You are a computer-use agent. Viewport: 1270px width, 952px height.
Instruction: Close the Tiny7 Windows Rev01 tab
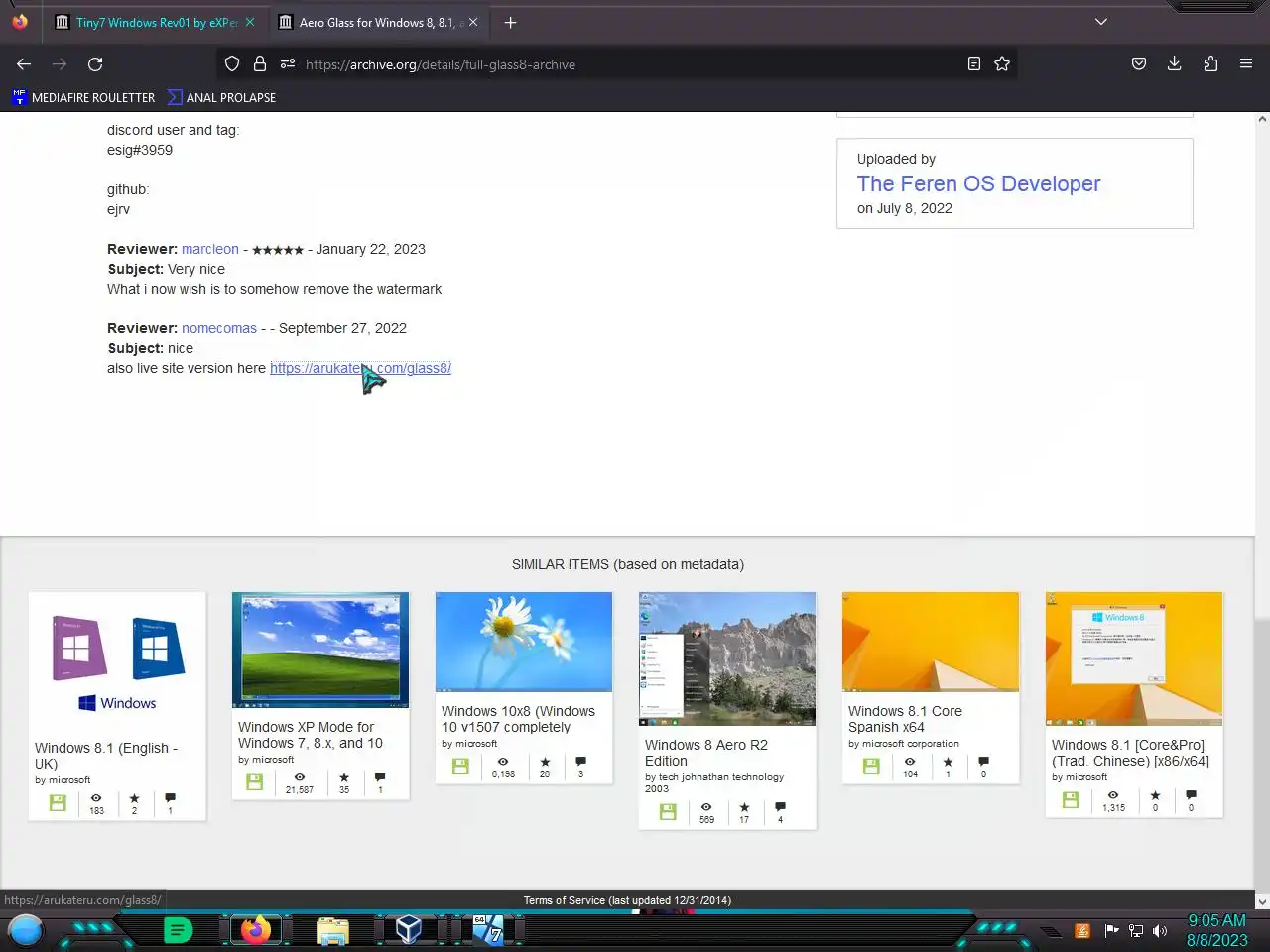click(x=250, y=22)
